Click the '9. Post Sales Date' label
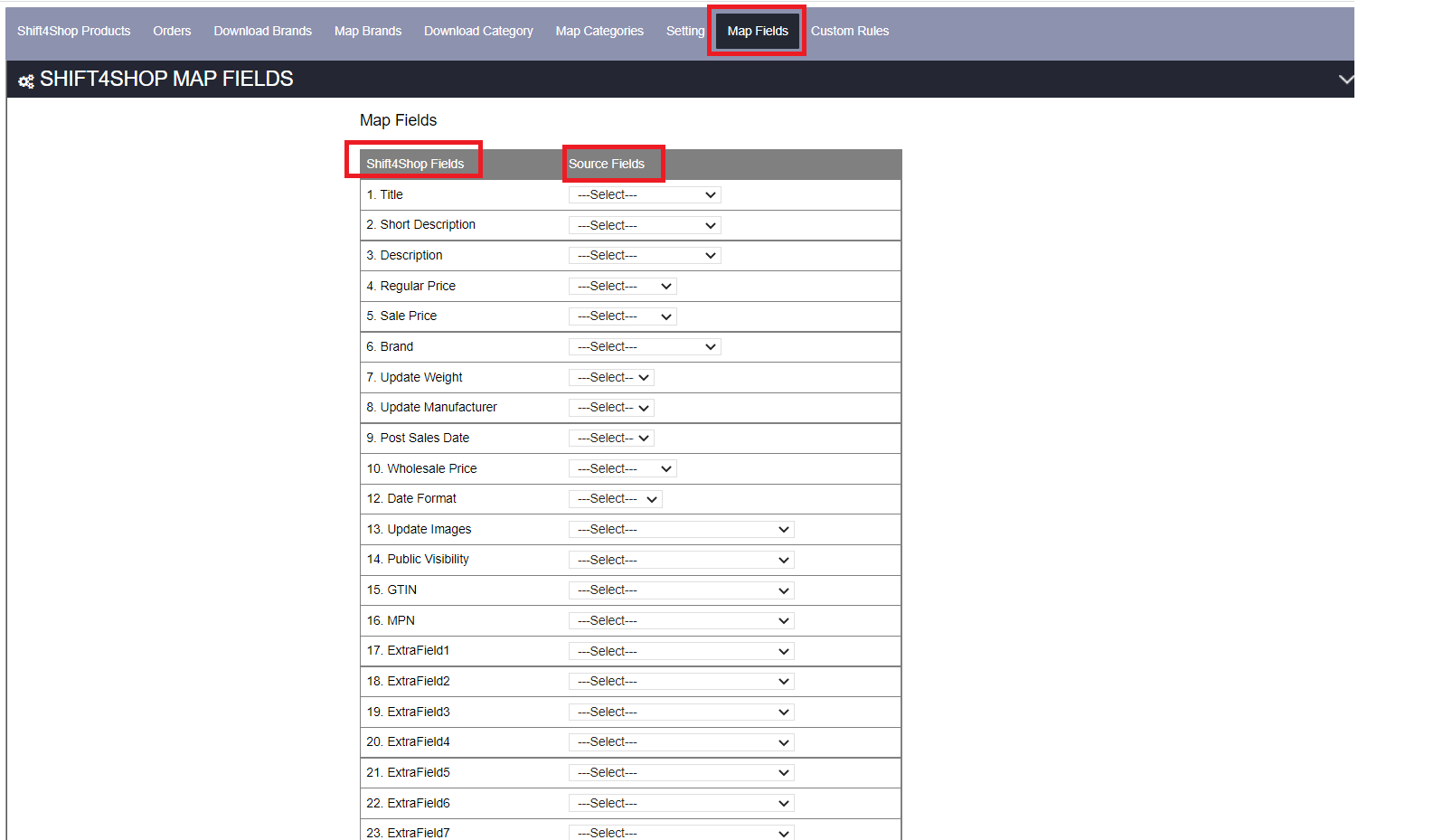Image resolution: width=1443 pixels, height=840 pixels. click(x=419, y=438)
